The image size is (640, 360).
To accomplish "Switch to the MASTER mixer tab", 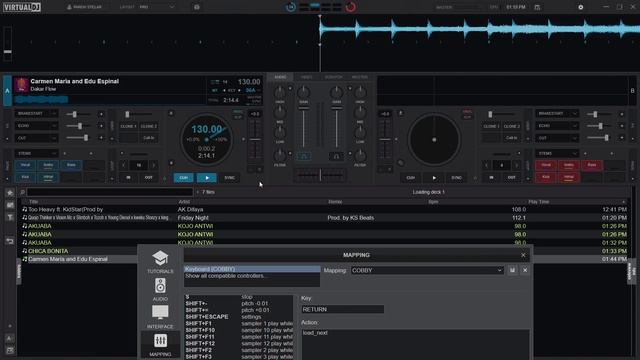I will (360, 77).
